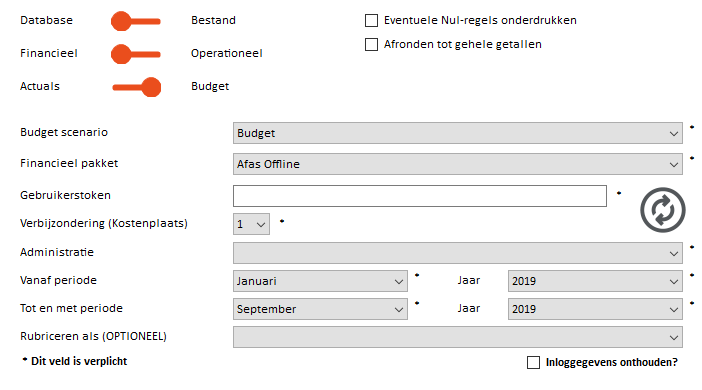Enable Eventuele Nul-regels onderdrukken checkbox
The width and height of the screenshot is (702, 390).
click(x=371, y=21)
